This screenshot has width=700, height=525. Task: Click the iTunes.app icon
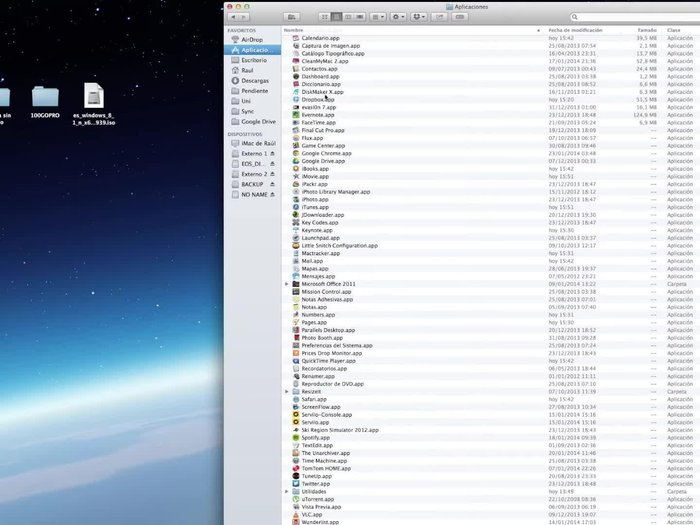tap(296, 207)
